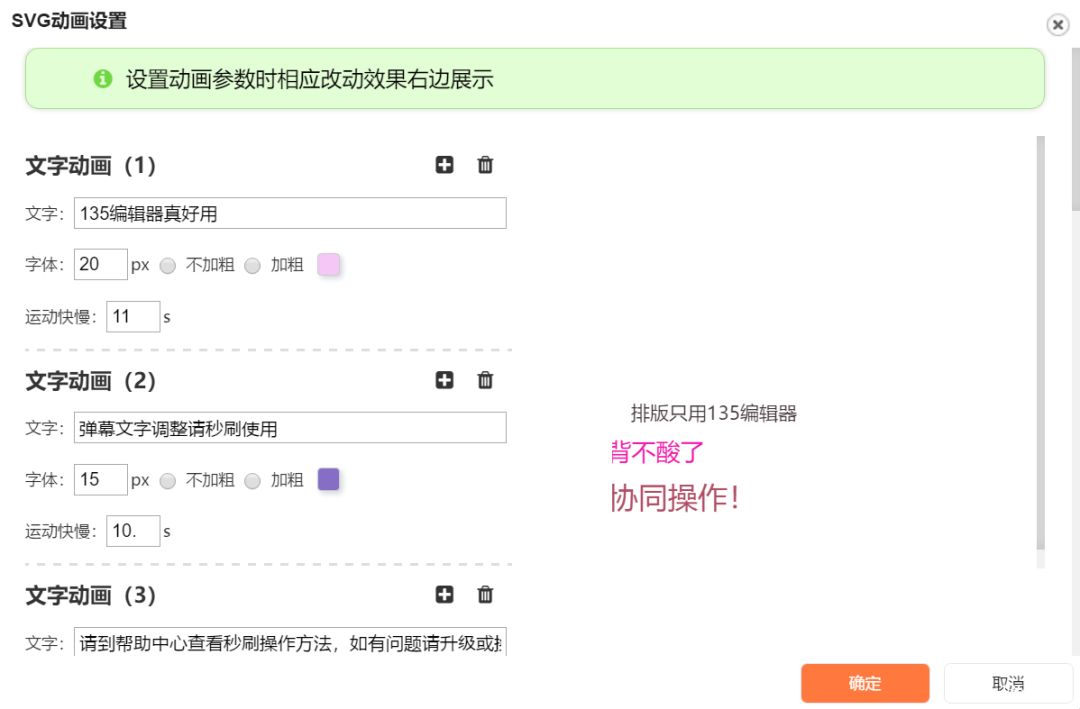Enable 加粗 radio in 文字动画（2）
Screen dimensions: 1080x709
[252, 481]
